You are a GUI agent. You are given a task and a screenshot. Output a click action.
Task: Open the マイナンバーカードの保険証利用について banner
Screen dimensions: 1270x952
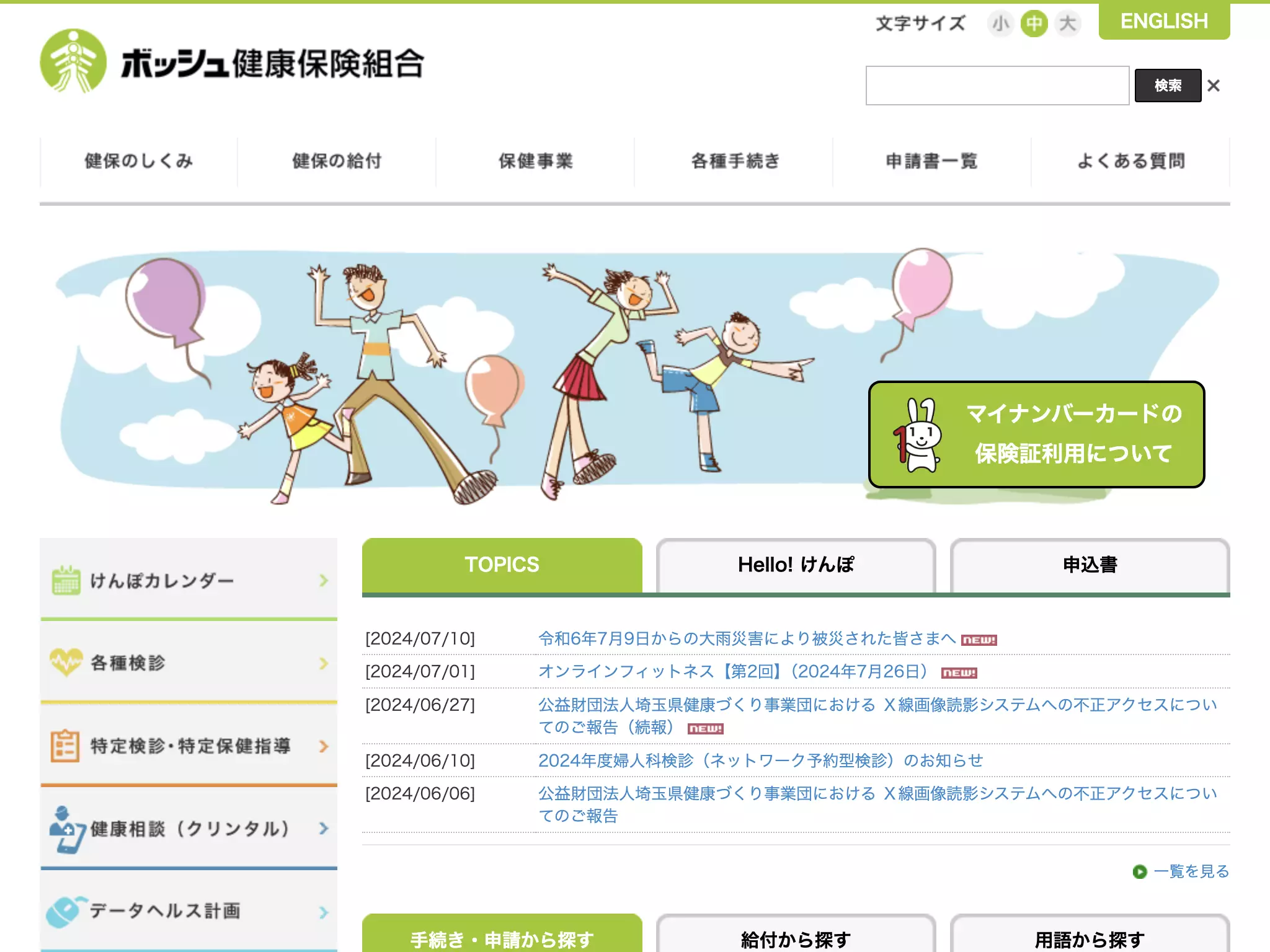point(1036,434)
